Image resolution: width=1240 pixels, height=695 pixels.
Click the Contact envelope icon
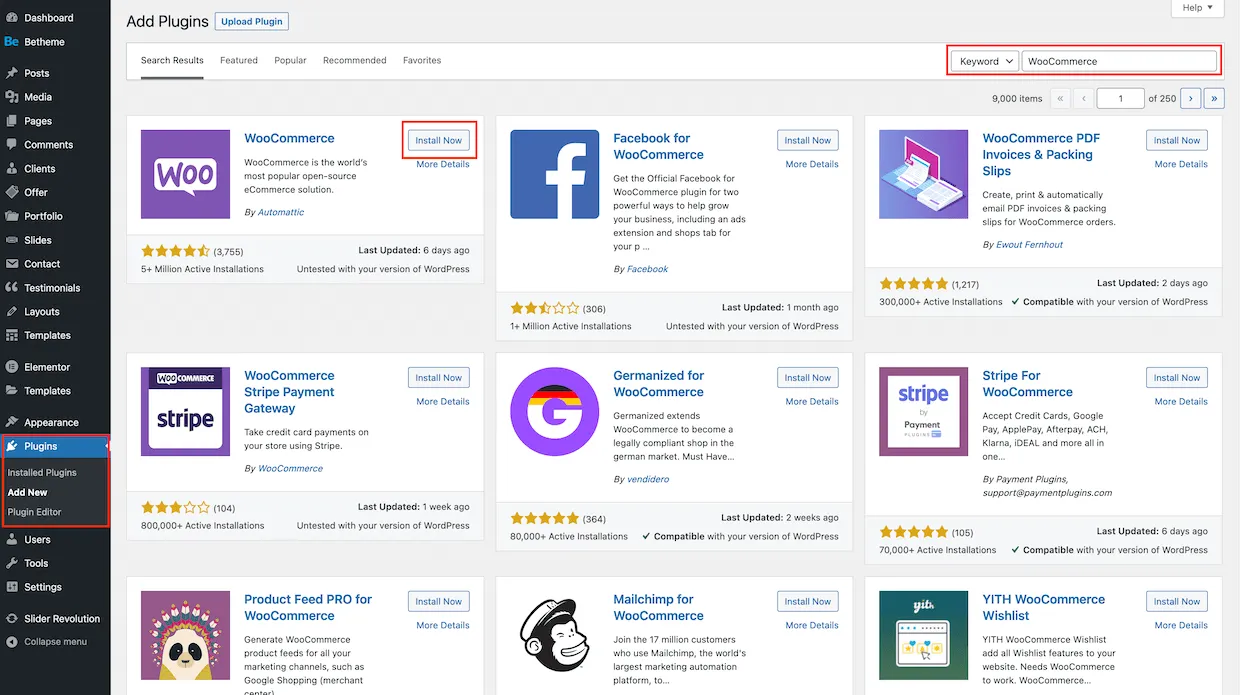(x=12, y=264)
